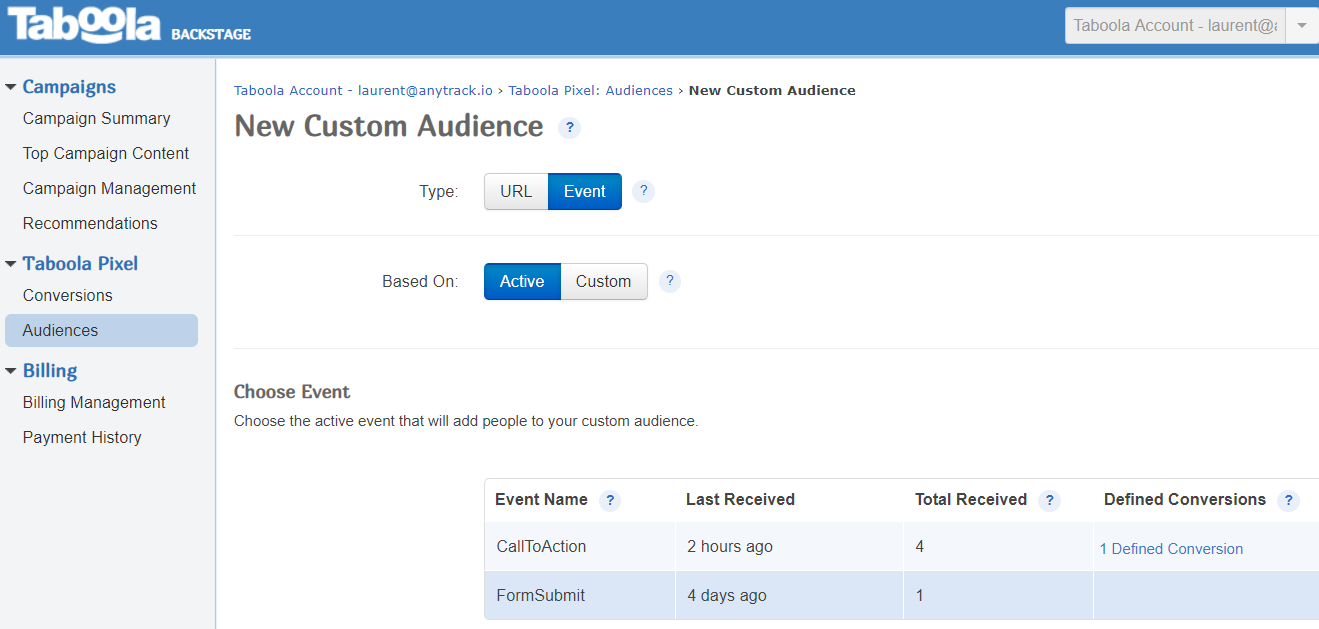Select the CallToAction event row
This screenshot has width=1319, height=629.
(x=901, y=547)
